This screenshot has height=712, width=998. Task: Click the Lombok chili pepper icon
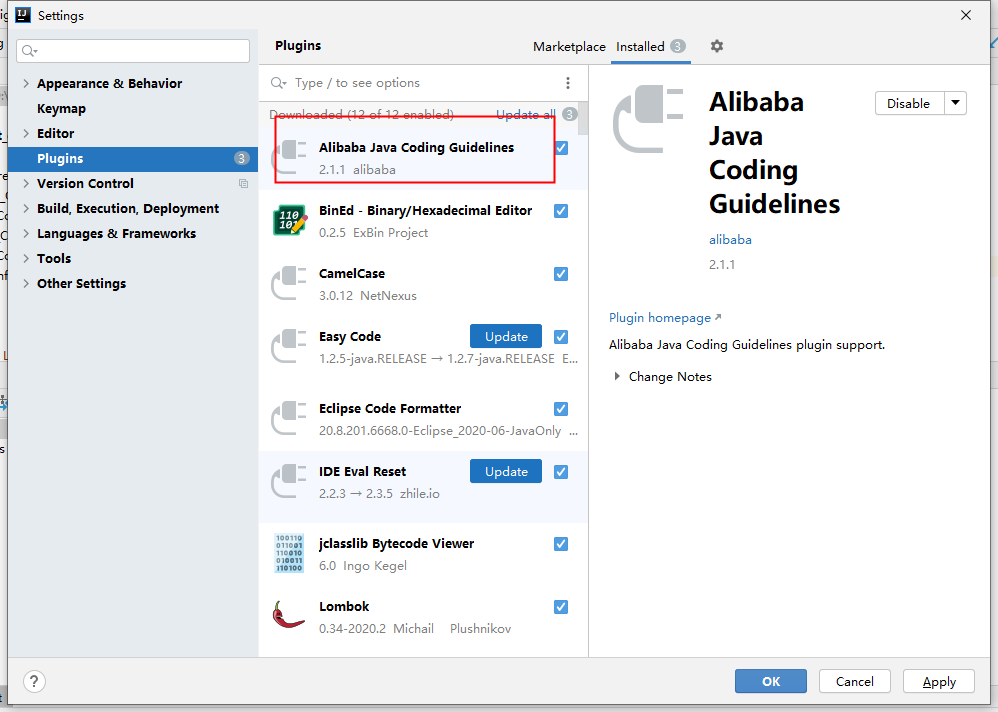(288, 615)
